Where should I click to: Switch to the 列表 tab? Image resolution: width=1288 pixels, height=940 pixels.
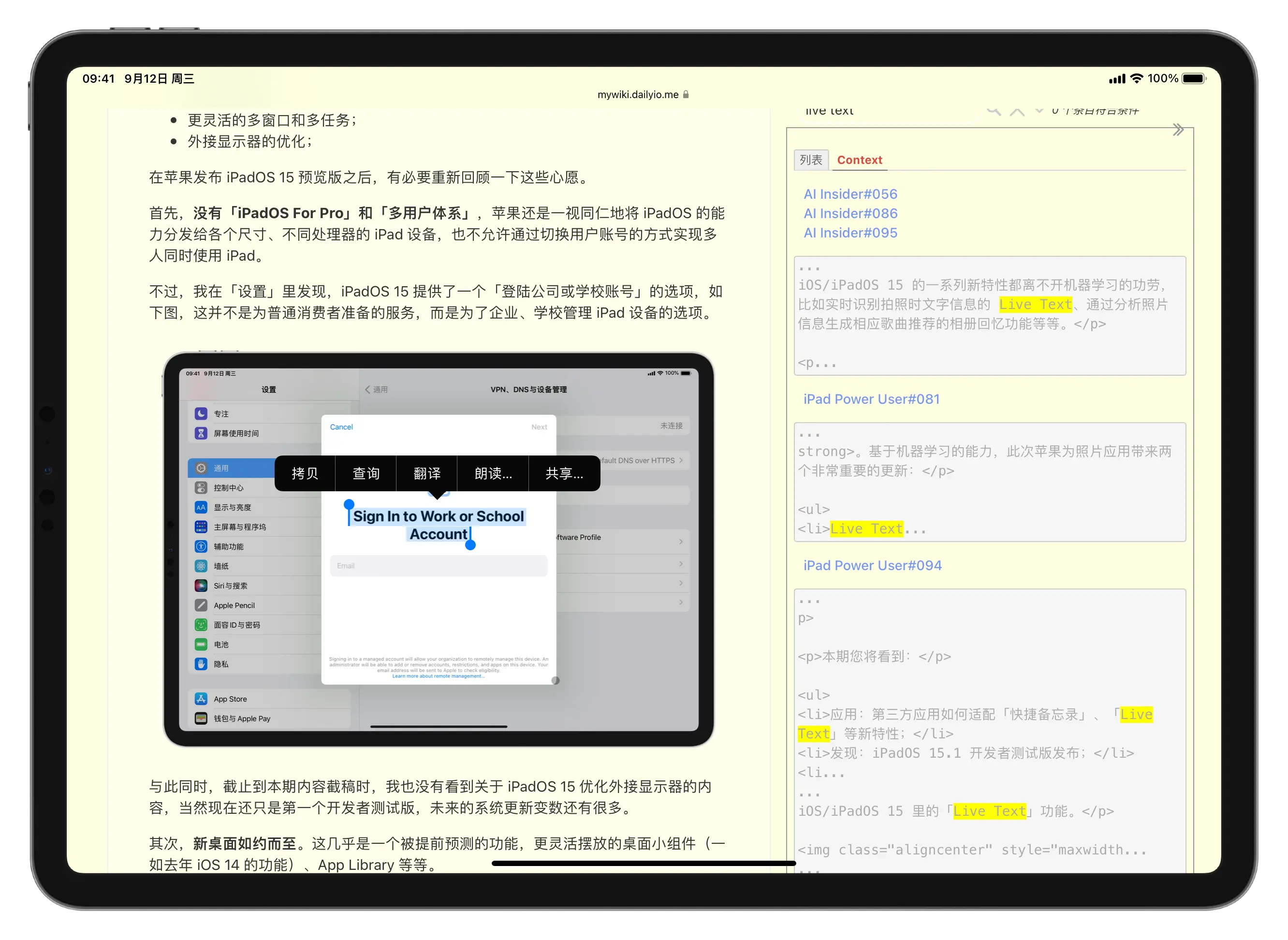click(x=811, y=160)
